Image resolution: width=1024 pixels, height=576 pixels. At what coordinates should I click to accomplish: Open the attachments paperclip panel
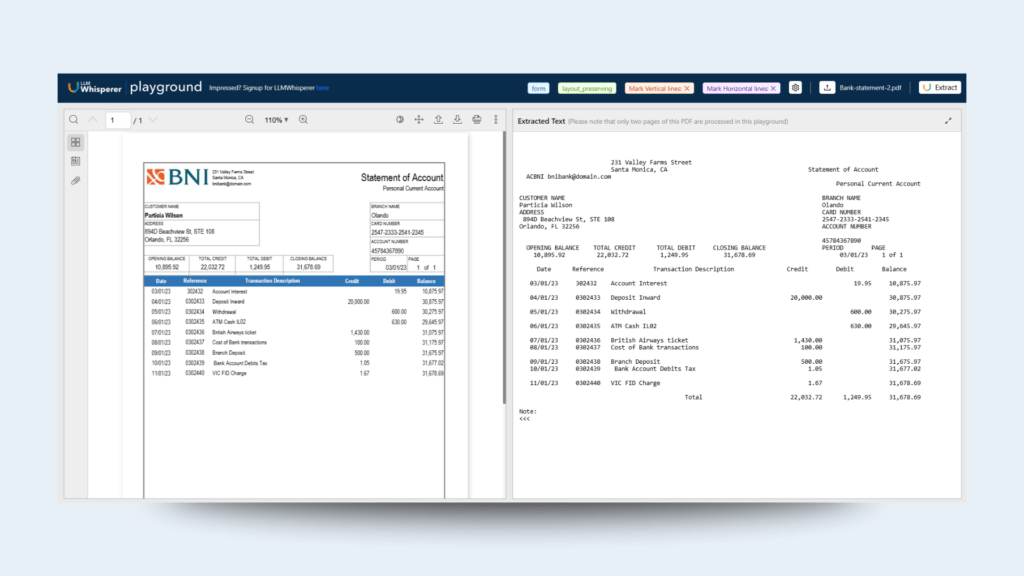(x=75, y=181)
